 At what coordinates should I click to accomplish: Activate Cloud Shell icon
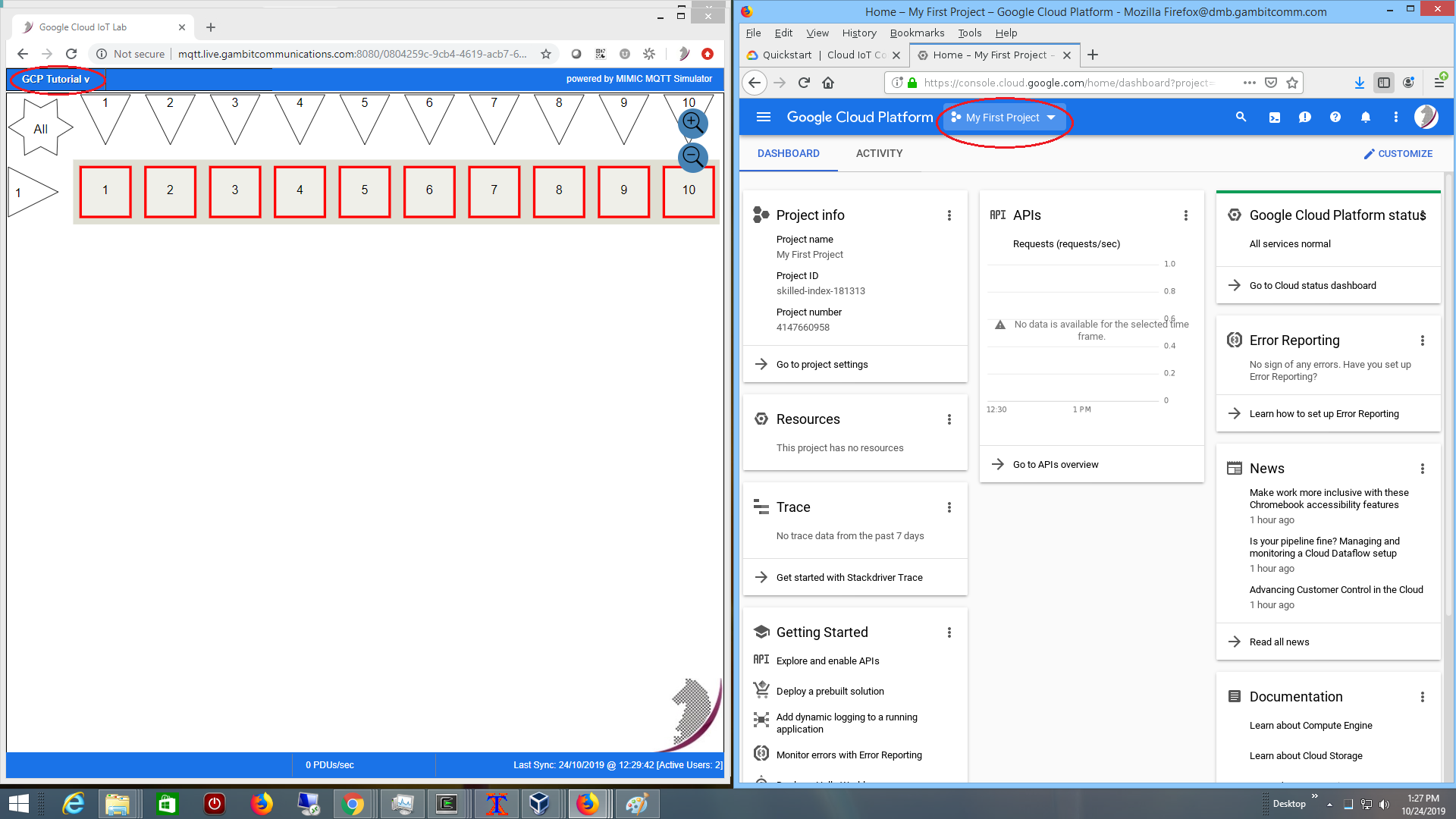[1275, 117]
